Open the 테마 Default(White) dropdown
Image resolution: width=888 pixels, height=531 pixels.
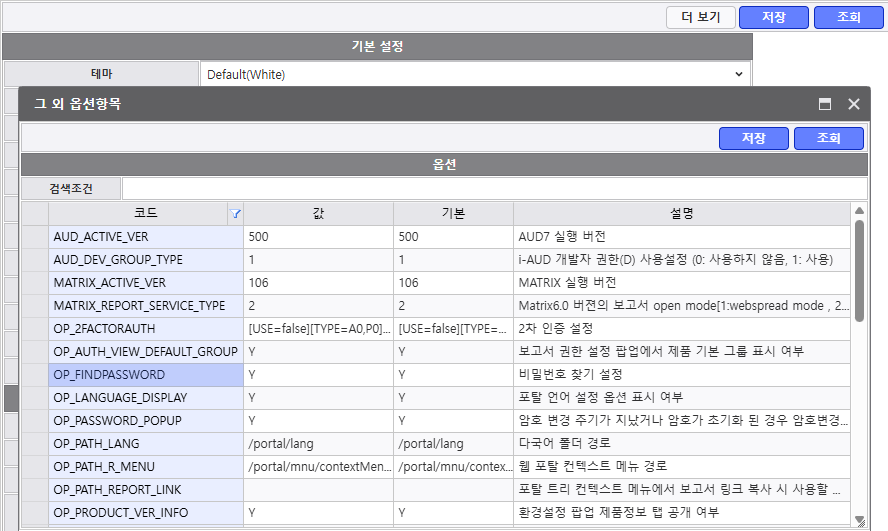[x=475, y=74]
